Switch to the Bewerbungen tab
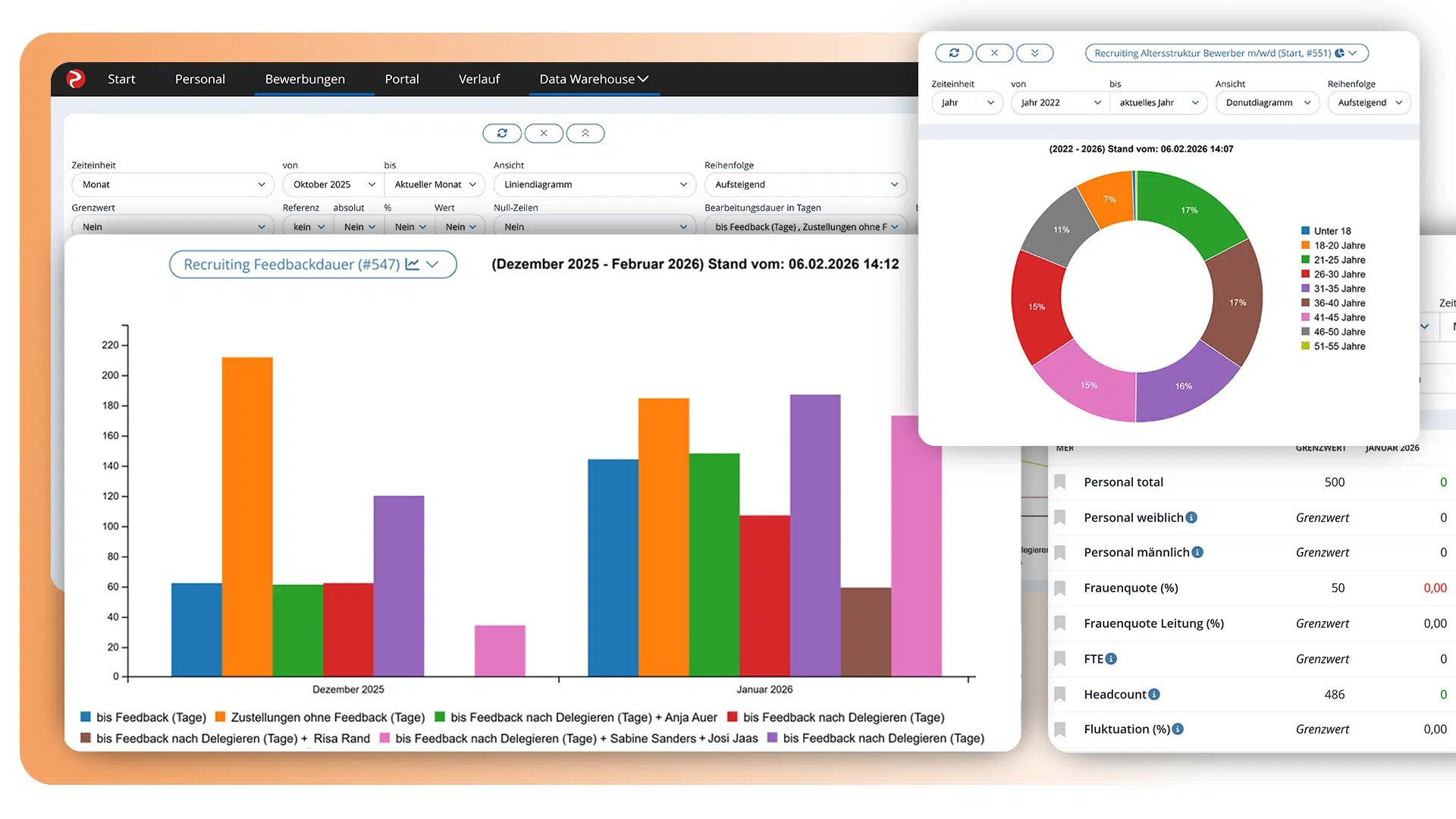1456x819 pixels. (x=305, y=79)
